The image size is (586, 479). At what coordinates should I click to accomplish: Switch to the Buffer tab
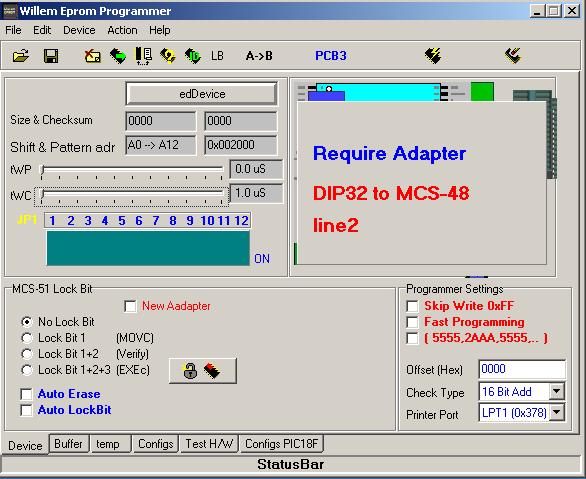tap(68, 444)
